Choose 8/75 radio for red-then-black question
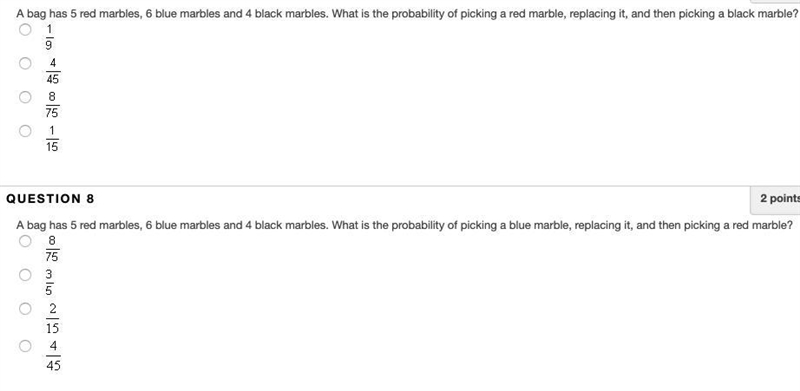This screenshot has width=800, height=391. pyautogui.click(x=25, y=97)
